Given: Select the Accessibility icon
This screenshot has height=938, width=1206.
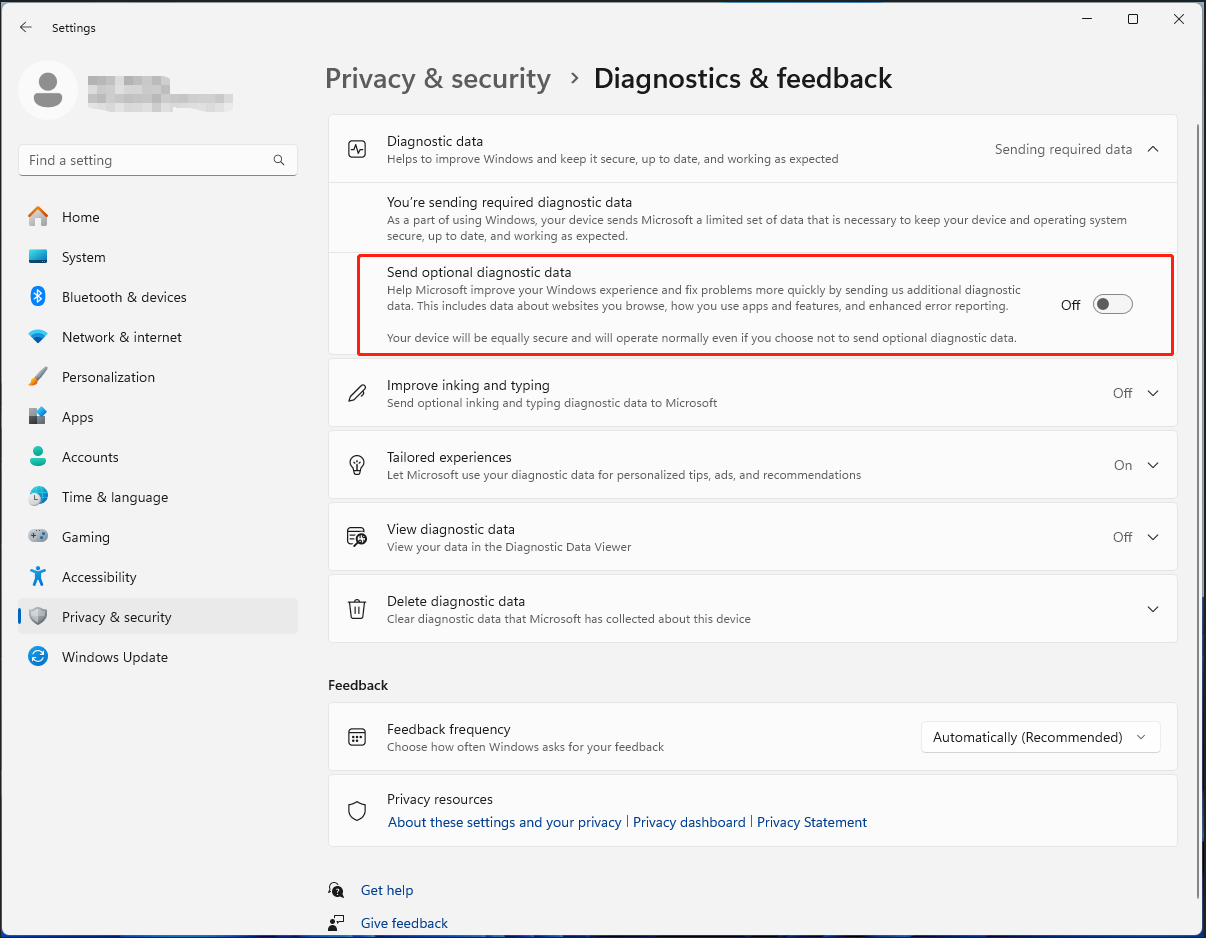Looking at the screenshot, I should coord(40,577).
